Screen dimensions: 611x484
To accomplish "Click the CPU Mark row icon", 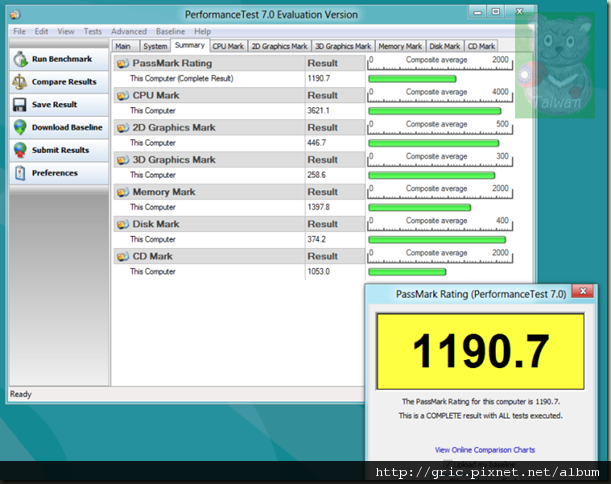I will click(123, 95).
